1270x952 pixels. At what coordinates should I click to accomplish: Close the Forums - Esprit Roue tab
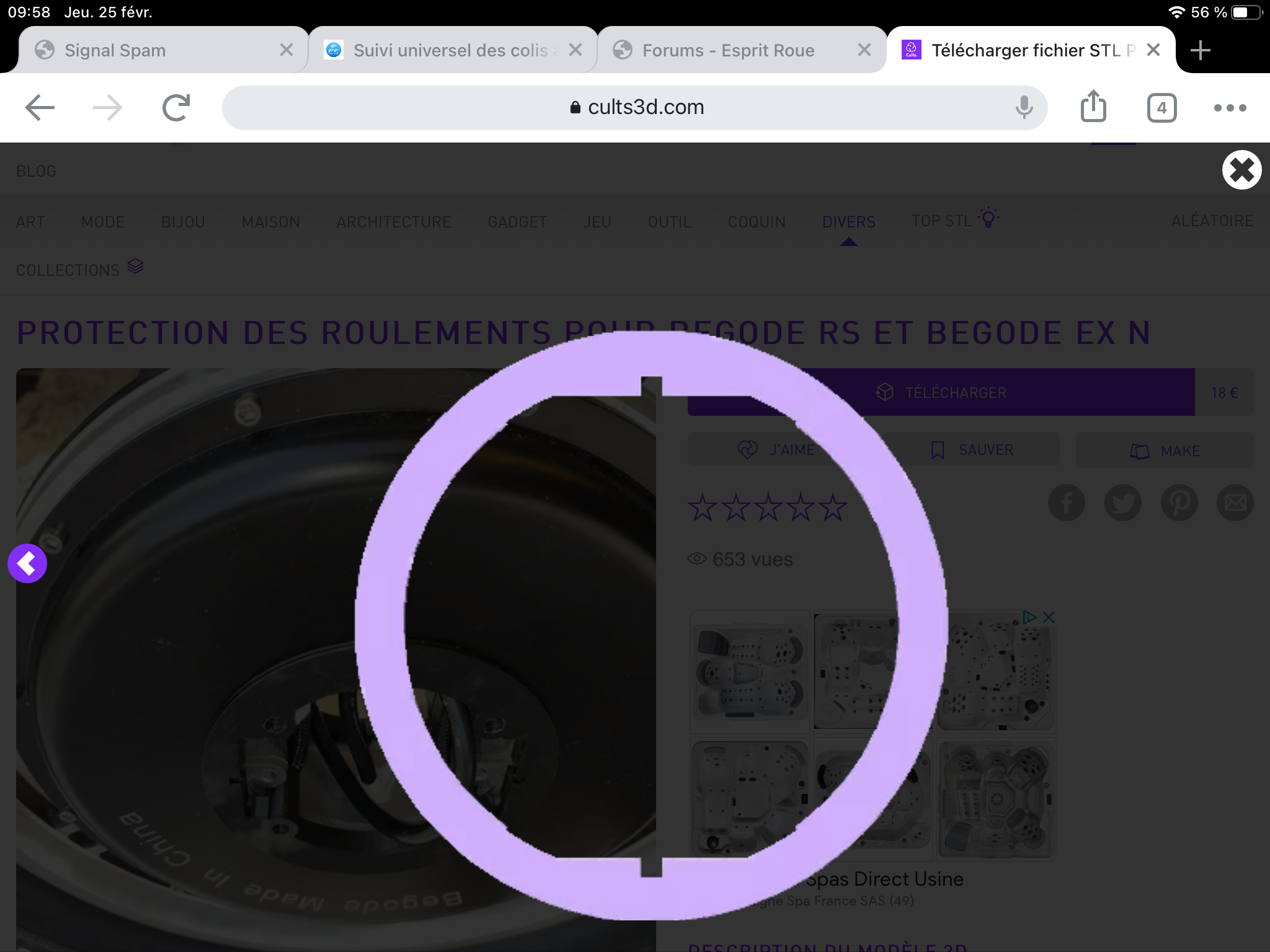point(864,50)
